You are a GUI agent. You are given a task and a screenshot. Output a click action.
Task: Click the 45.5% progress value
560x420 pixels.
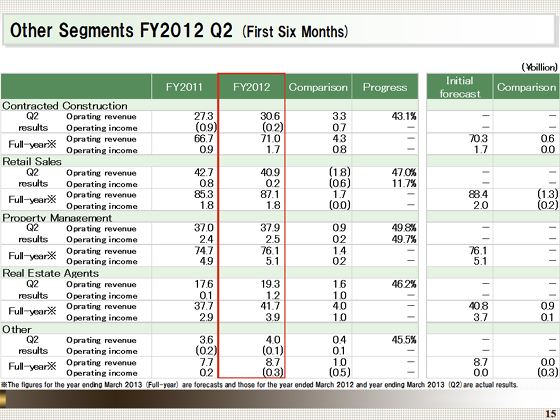[x=404, y=340]
